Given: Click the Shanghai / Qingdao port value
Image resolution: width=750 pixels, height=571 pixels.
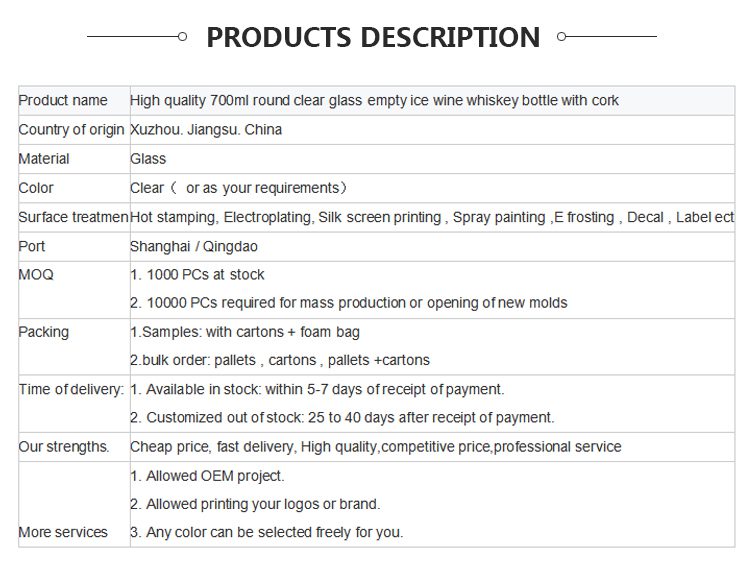Looking at the screenshot, I should 187,246.
